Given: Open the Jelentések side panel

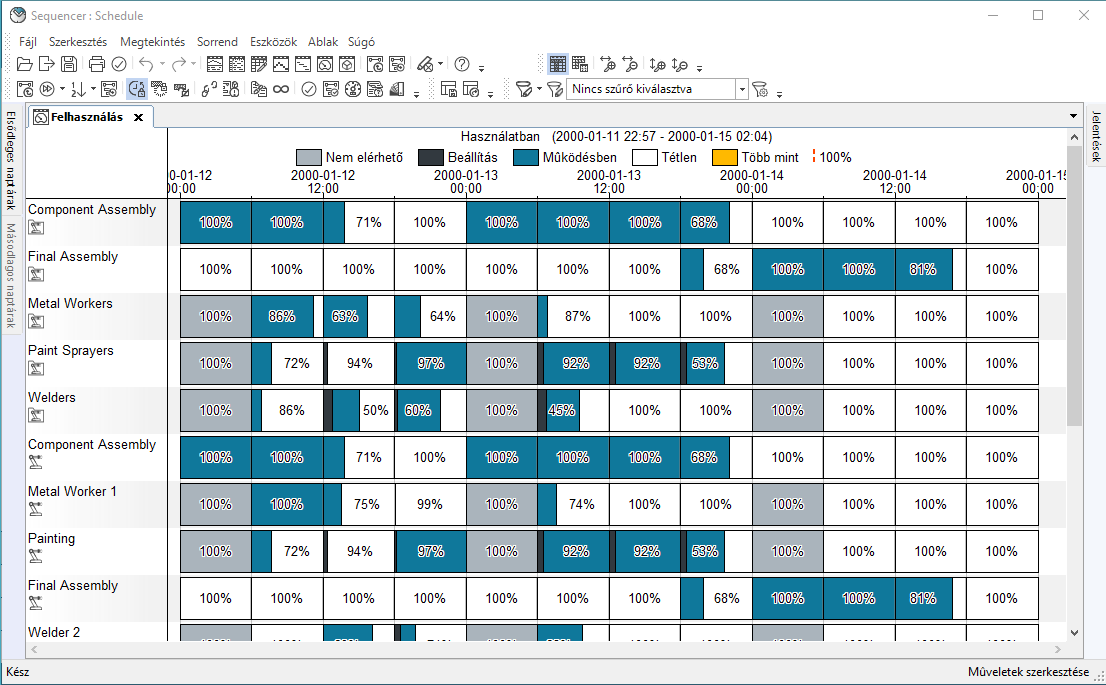Looking at the screenshot, I should (1096, 136).
